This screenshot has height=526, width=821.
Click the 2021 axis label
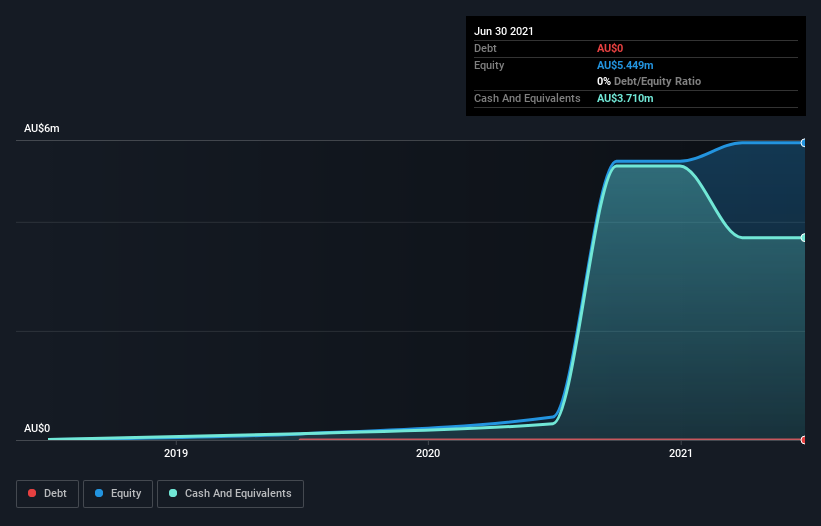coord(681,453)
